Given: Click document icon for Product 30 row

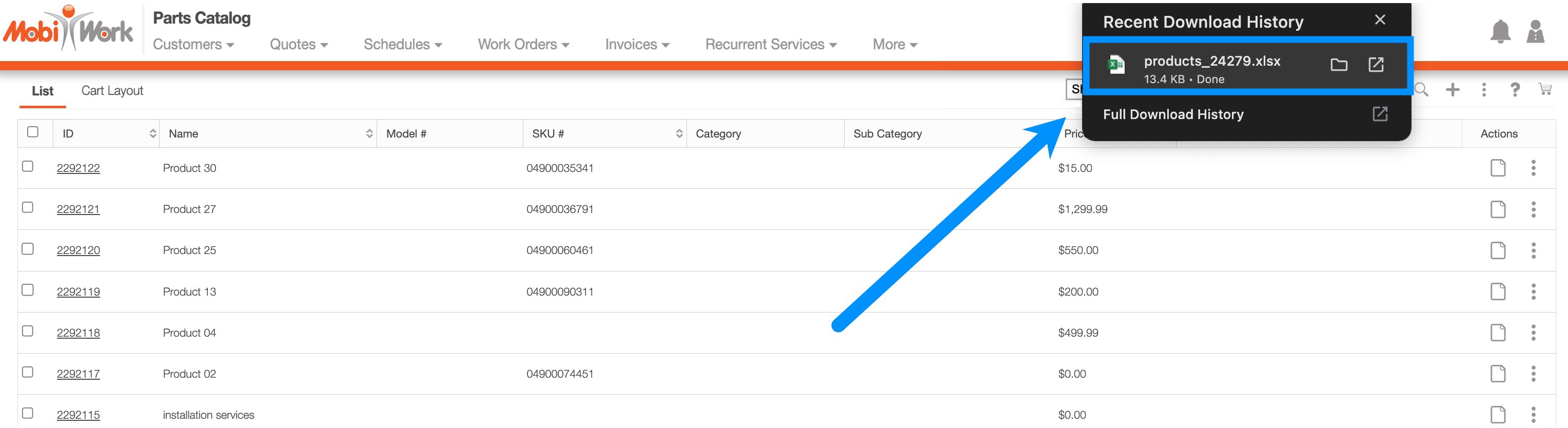Looking at the screenshot, I should point(1497,168).
